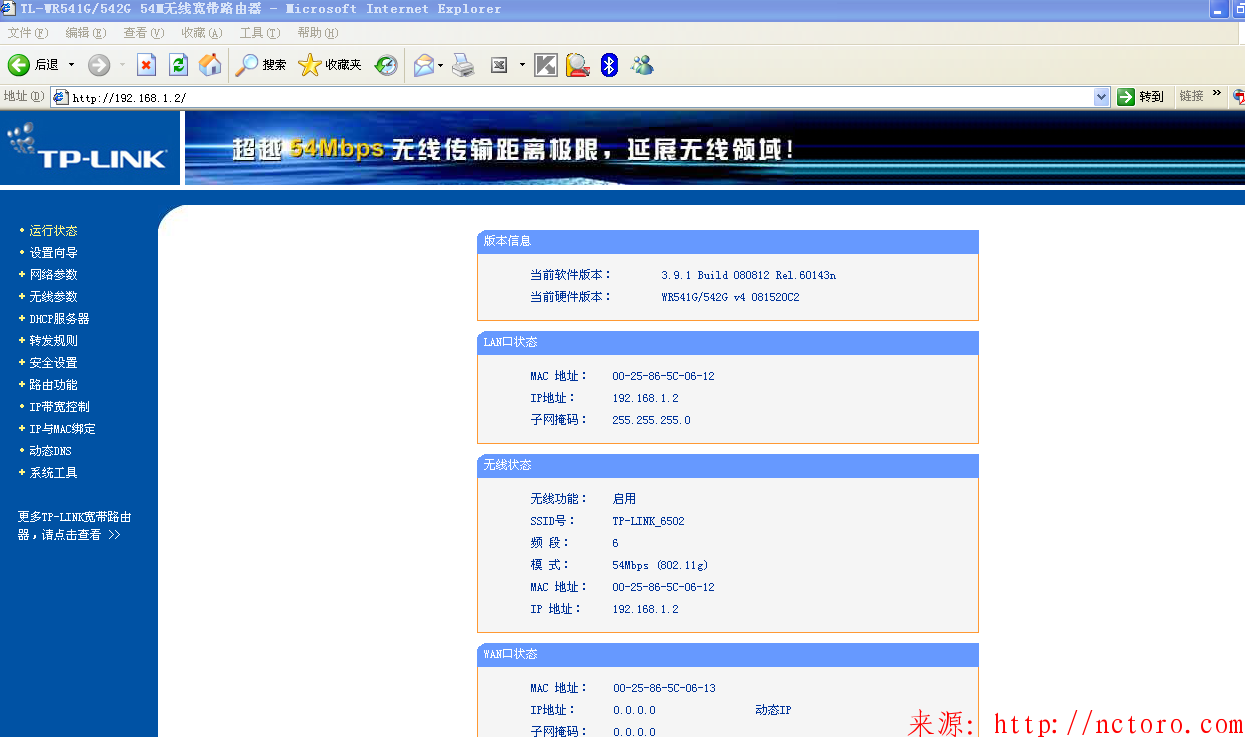Click the 无线状态 section header
This screenshot has height=737, width=1245.
pyautogui.click(x=728, y=465)
